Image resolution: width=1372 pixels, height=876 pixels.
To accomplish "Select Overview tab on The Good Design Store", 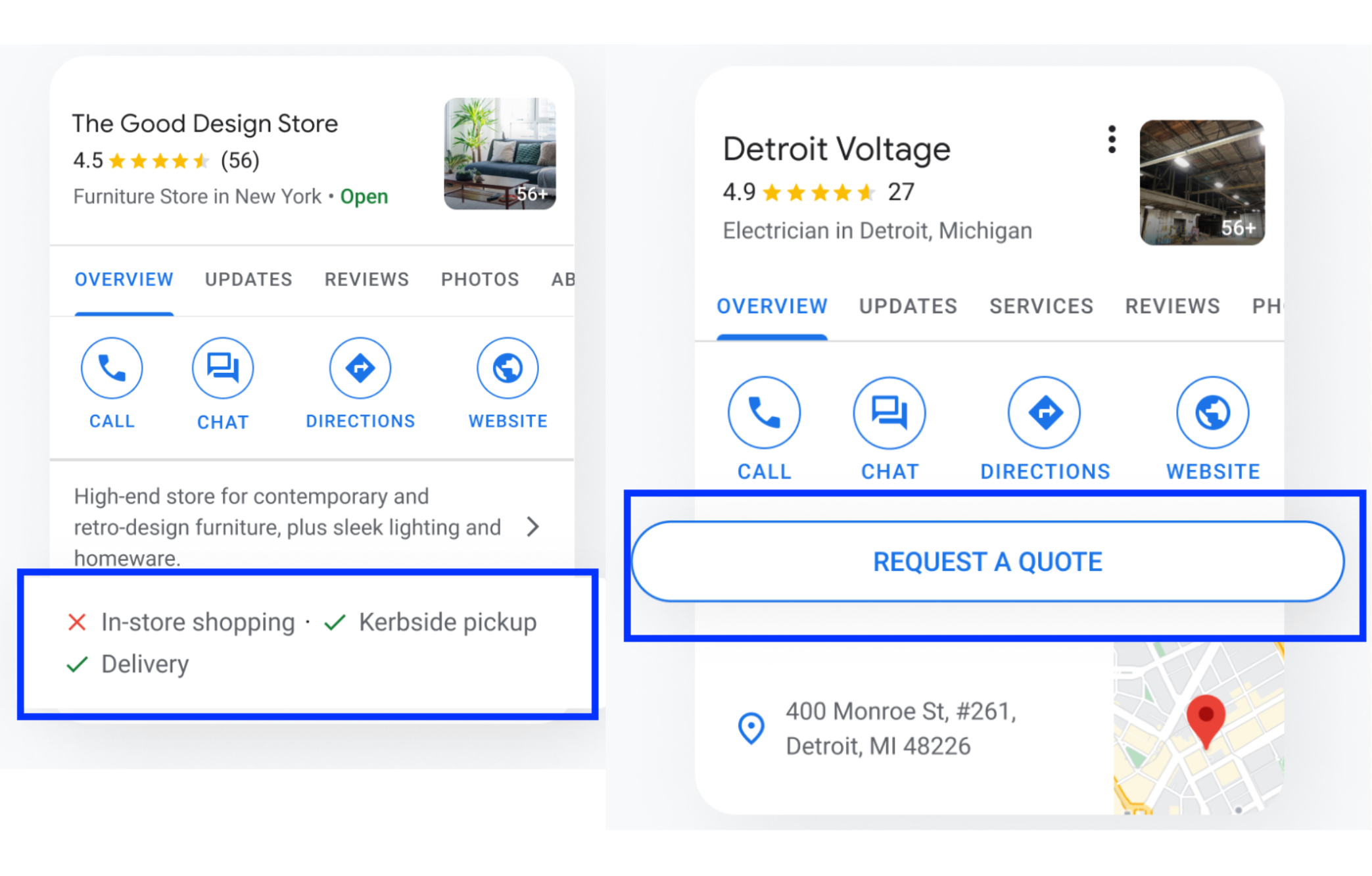I will (124, 280).
